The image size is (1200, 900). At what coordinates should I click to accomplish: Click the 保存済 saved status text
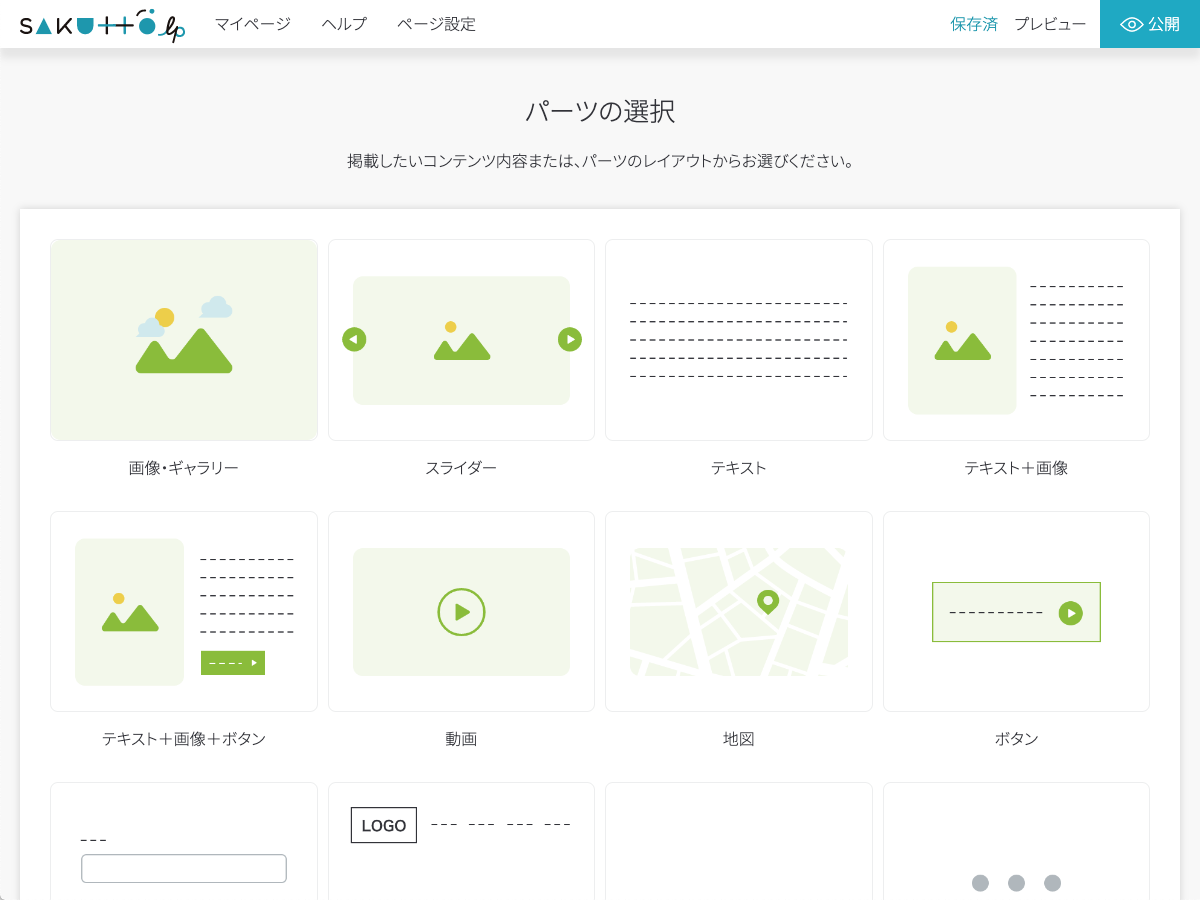point(974,24)
